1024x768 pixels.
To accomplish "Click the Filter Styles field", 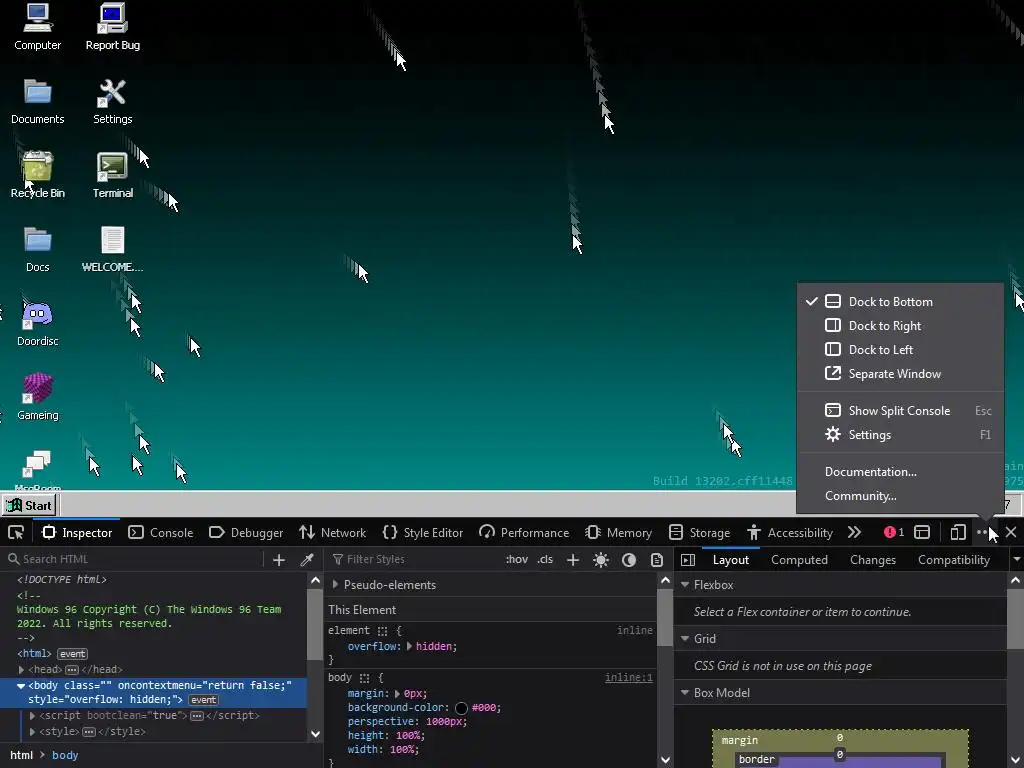I will coord(413,559).
